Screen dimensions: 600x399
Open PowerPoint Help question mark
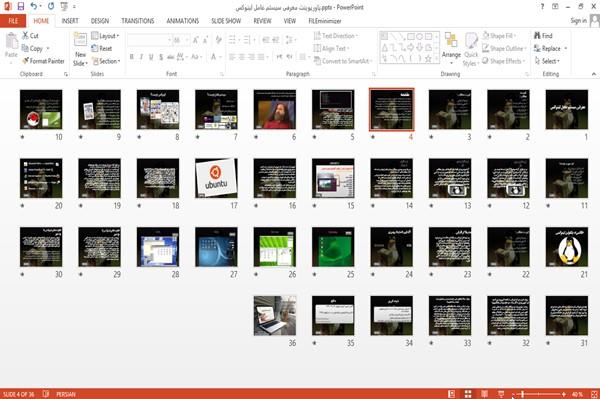tap(542, 7)
